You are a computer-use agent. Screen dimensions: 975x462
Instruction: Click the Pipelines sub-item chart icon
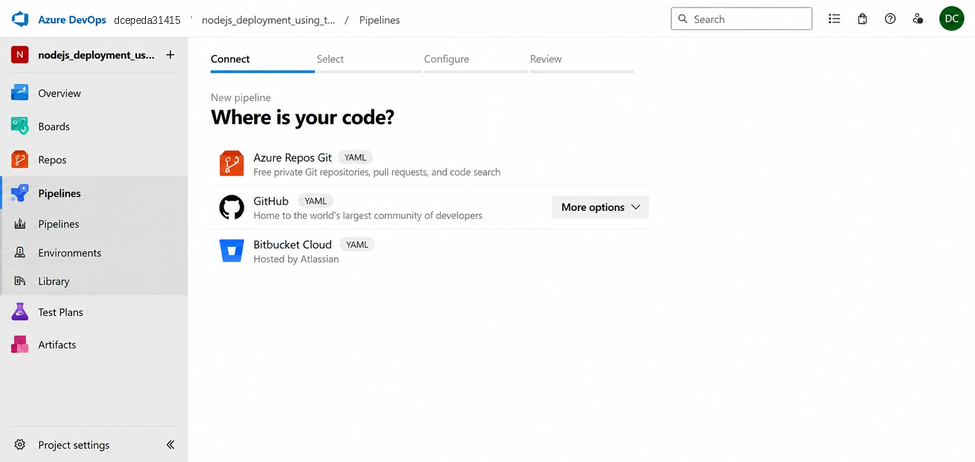pos(20,224)
